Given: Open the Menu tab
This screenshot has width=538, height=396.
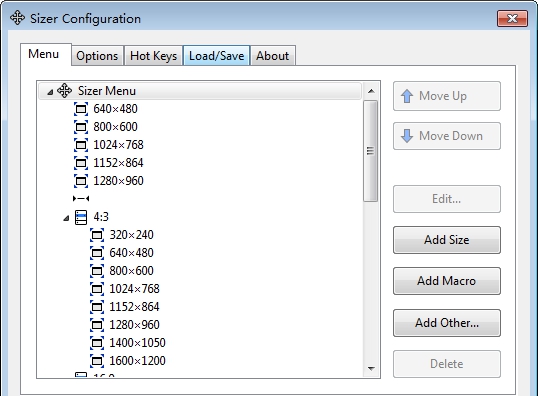Looking at the screenshot, I should pyautogui.click(x=46, y=54).
